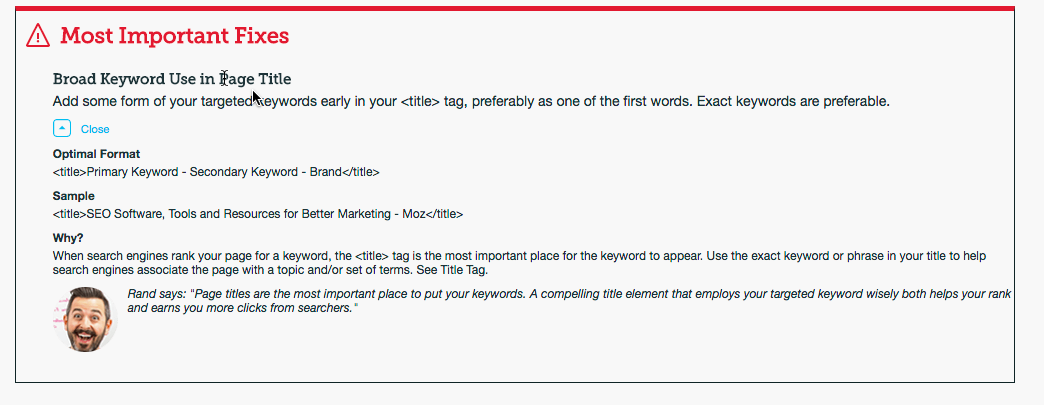Click the "Most Important Fixes" heading
This screenshot has height=405, width=1044.
(x=175, y=37)
